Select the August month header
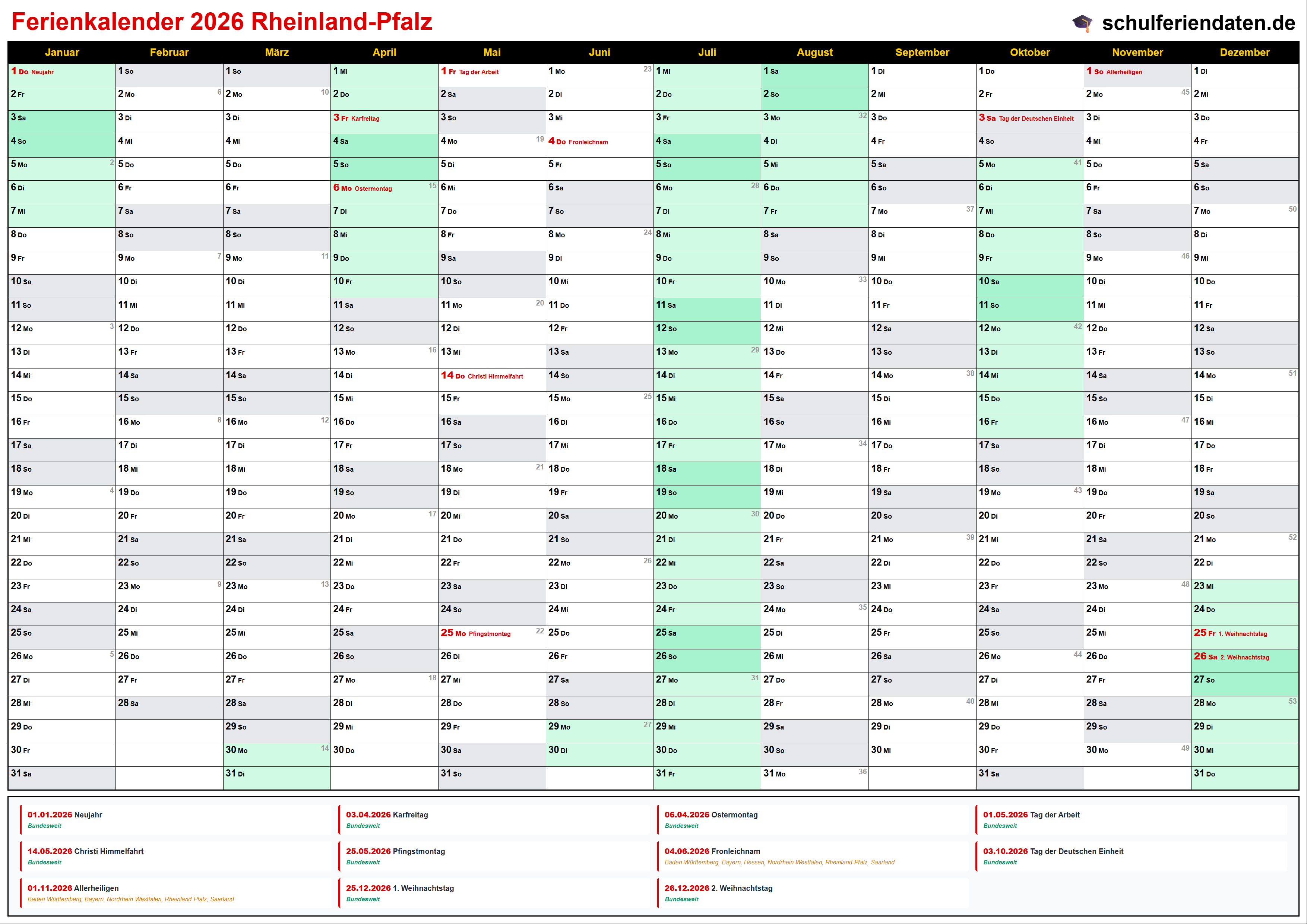The image size is (1307, 924). 814,53
